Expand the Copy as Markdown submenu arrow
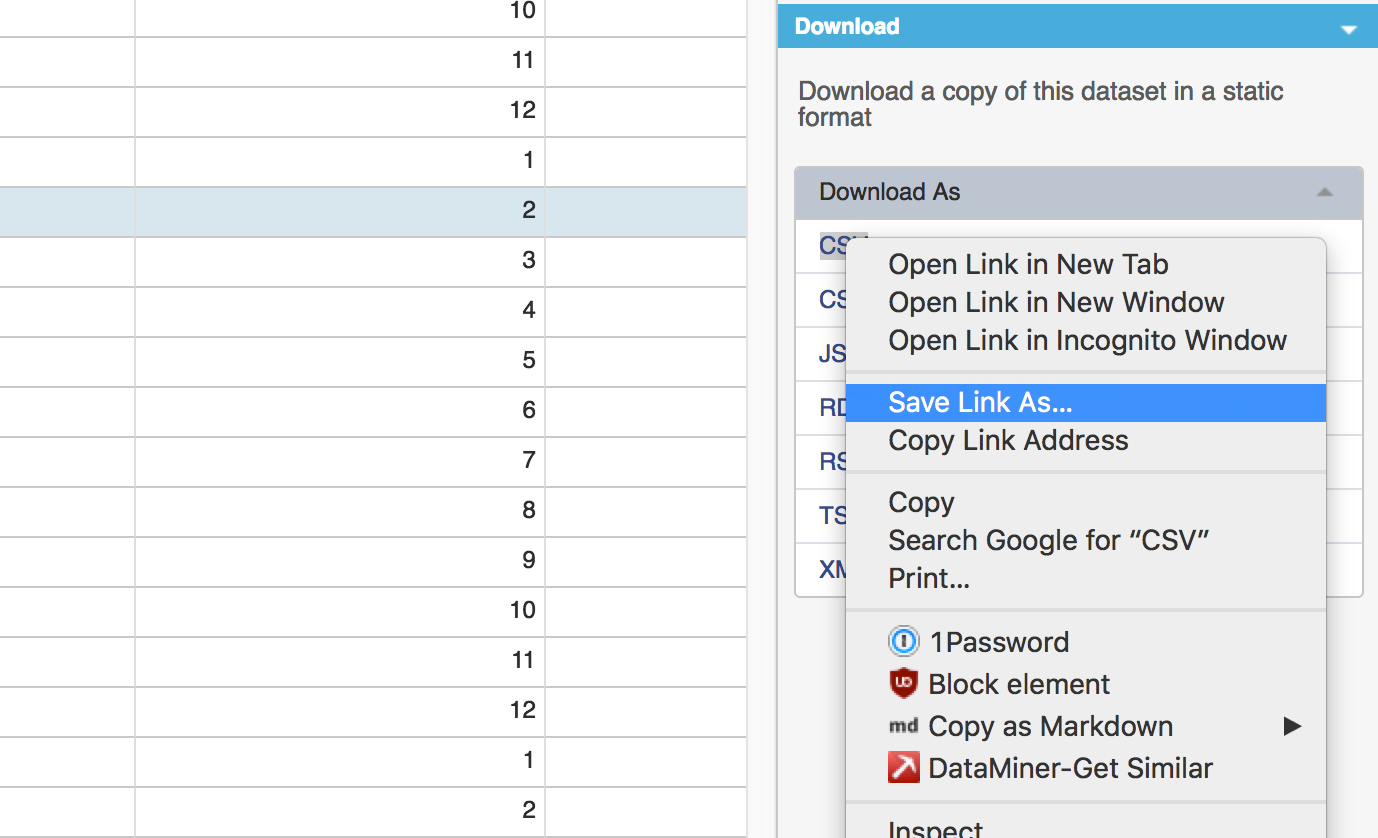The width and height of the screenshot is (1378, 838). click(1292, 726)
